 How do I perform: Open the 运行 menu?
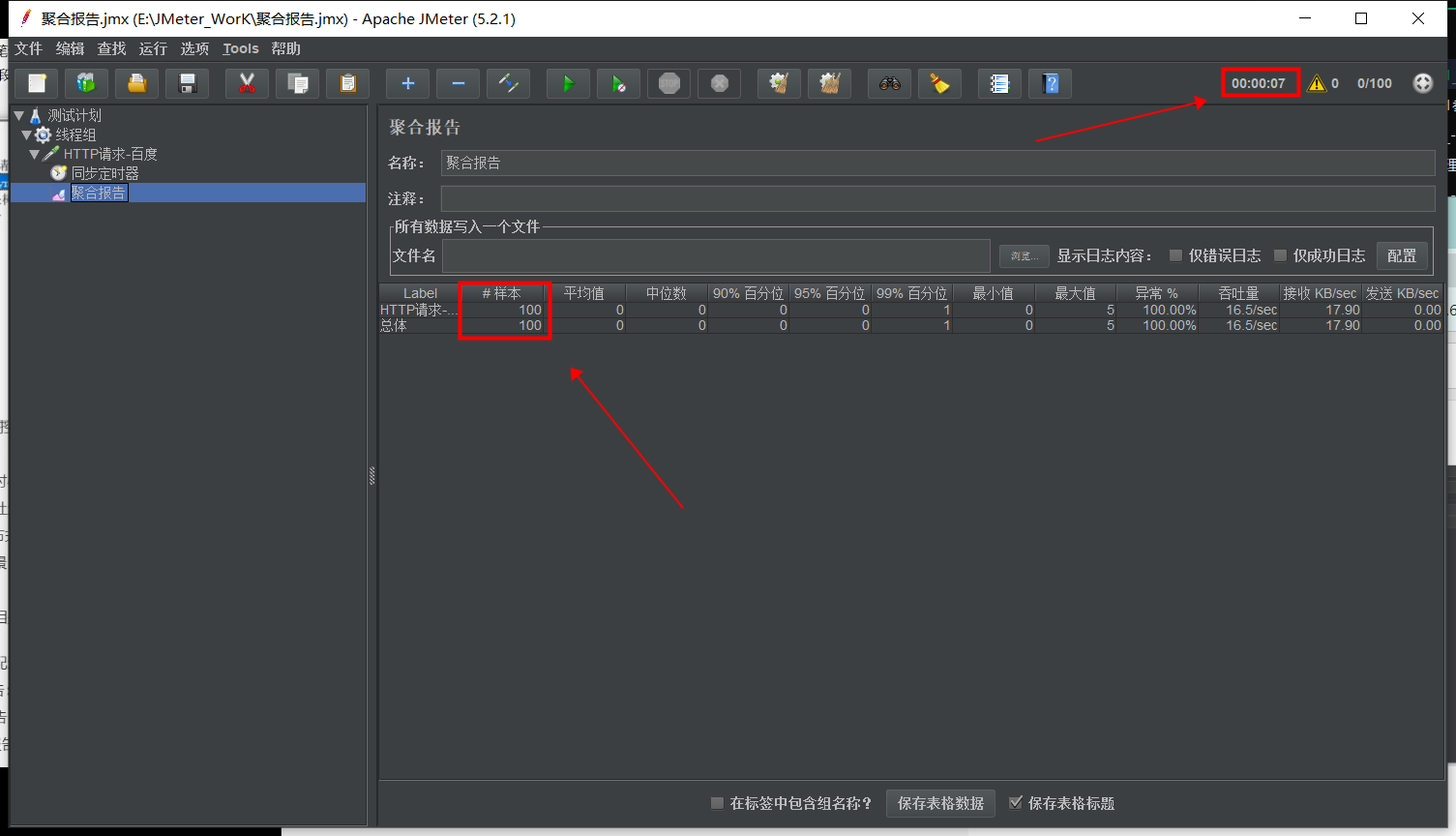tap(152, 48)
